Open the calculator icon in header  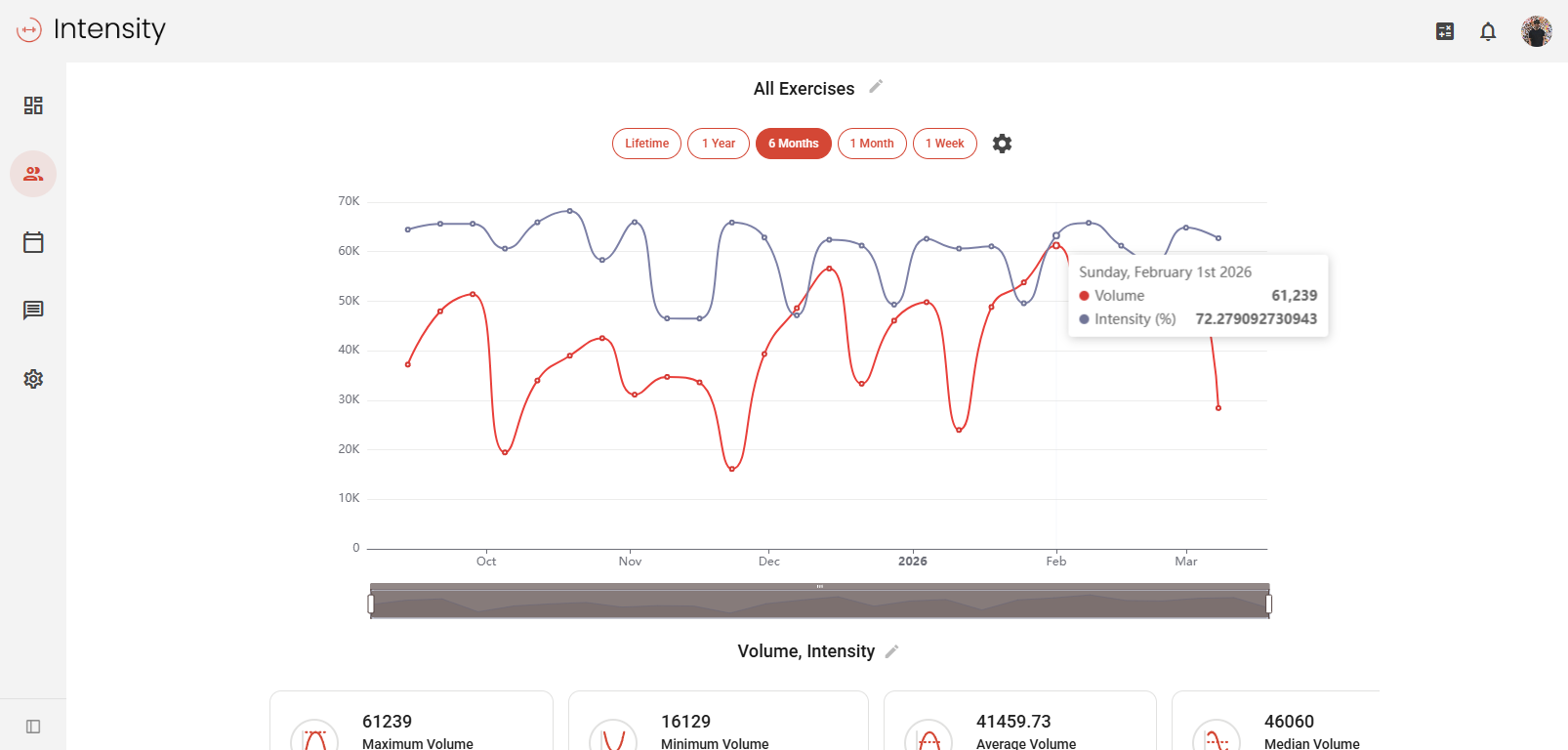point(1445,31)
